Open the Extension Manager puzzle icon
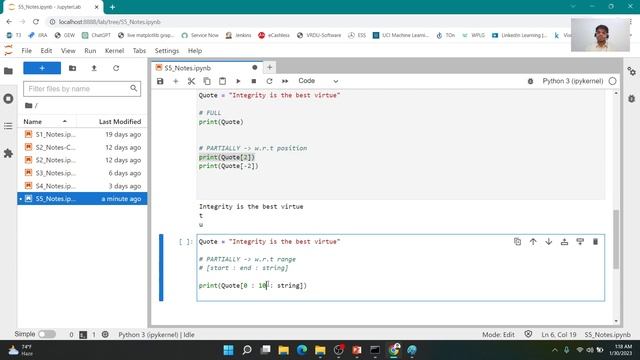This screenshot has height=360, width=640. [8, 153]
